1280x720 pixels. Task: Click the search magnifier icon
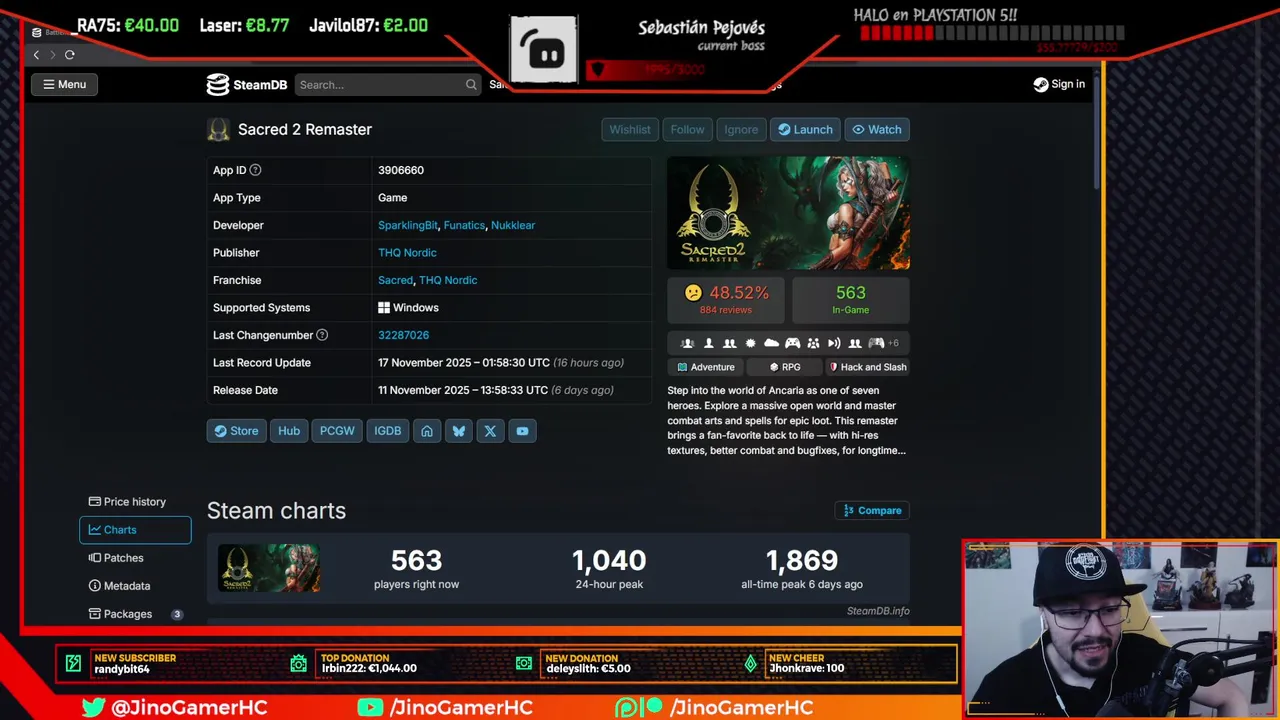(471, 85)
